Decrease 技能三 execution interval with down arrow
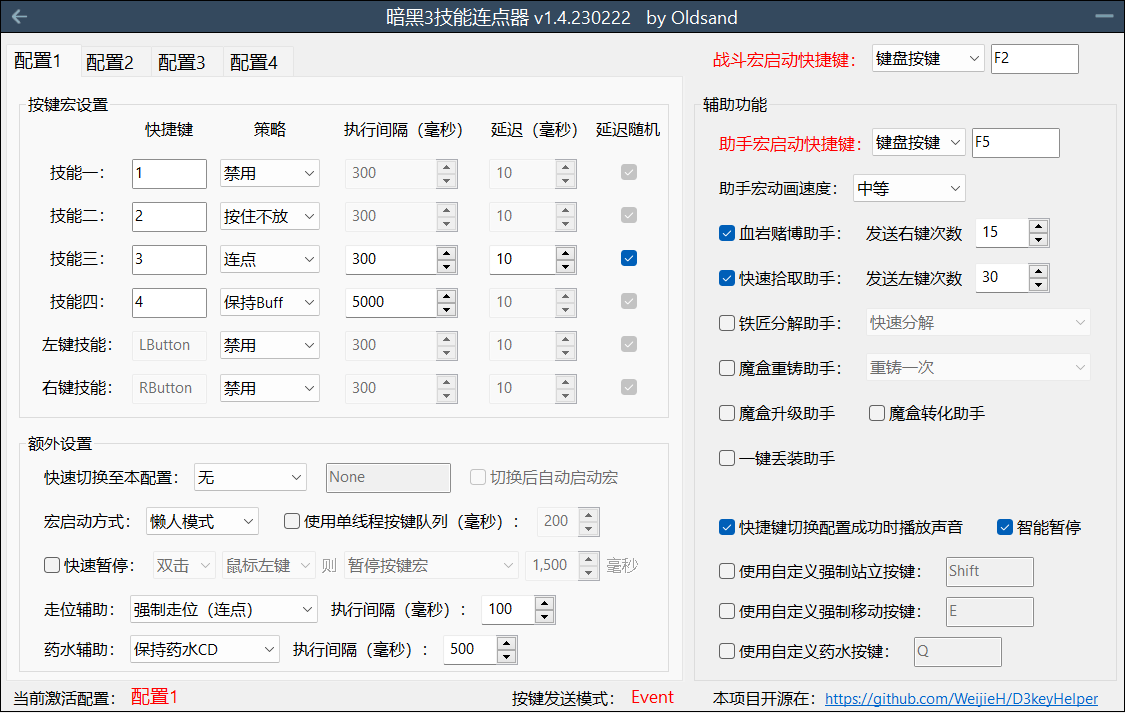Screen dimensions: 1125x713 pyautogui.click(x=446, y=266)
